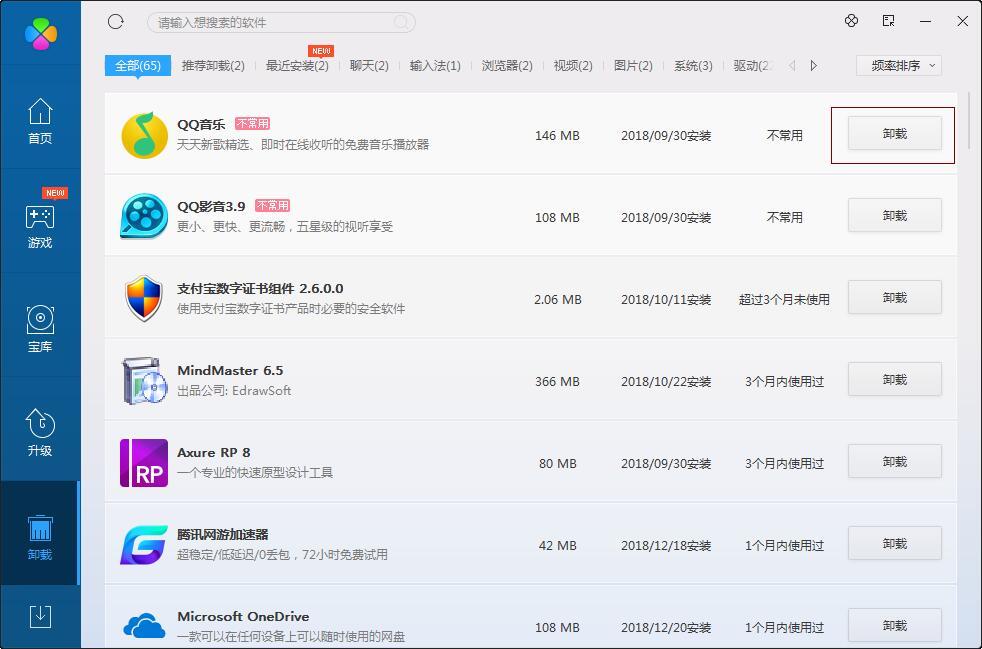Go to 首页 using the home sidebar icon
The image size is (982, 649).
39,120
